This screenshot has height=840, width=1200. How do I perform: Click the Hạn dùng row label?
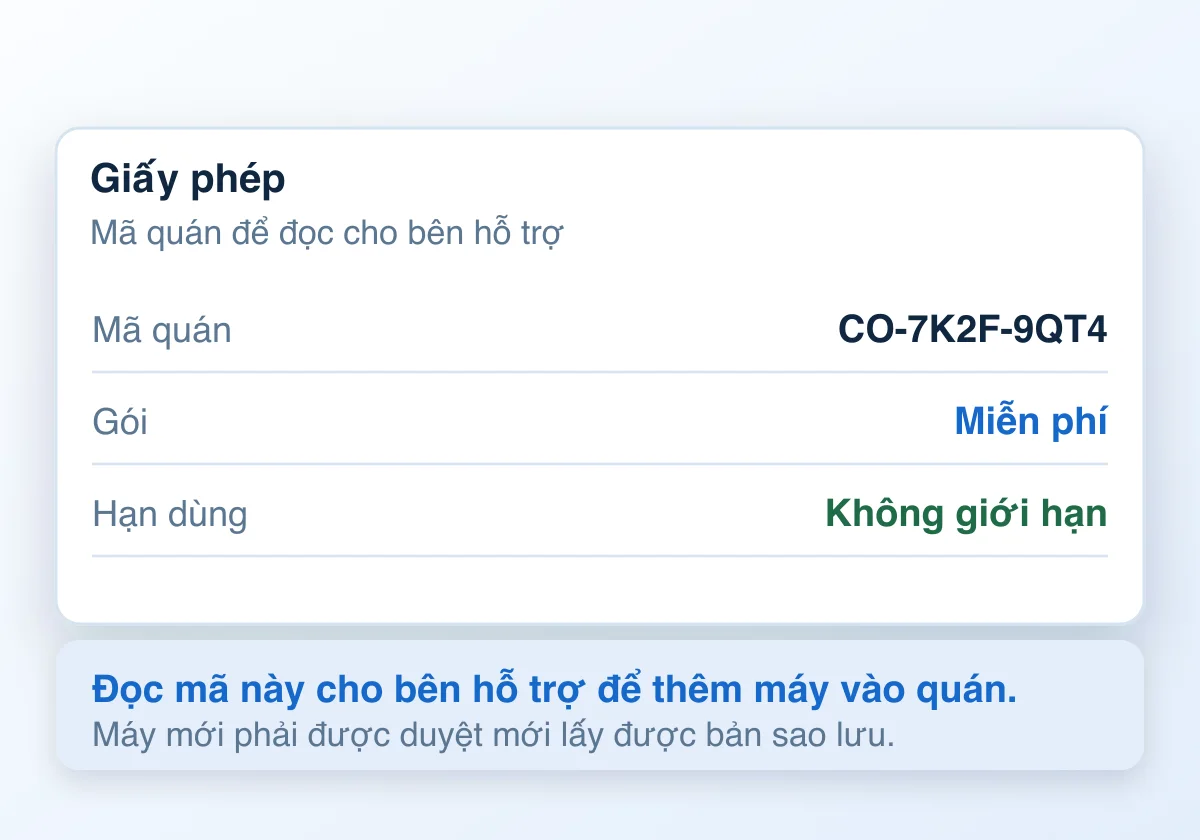pyautogui.click(x=170, y=514)
